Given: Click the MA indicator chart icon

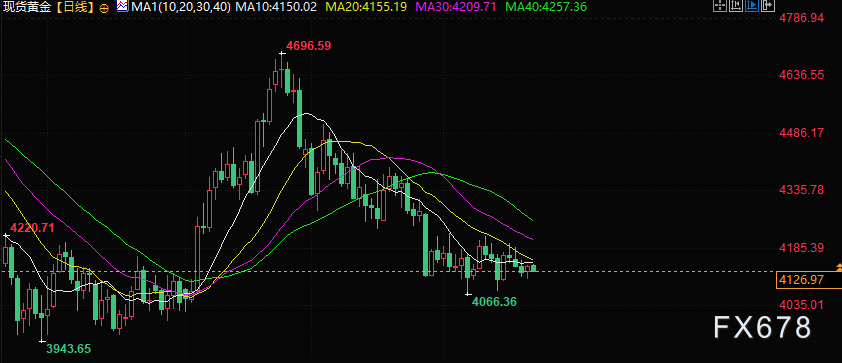Looking at the screenshot, I should (x=122, y=6).
